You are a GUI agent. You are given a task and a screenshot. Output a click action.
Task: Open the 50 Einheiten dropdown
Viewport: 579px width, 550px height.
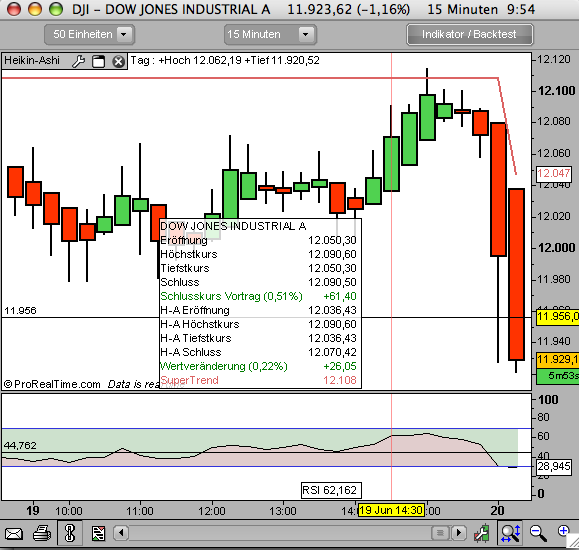(89, 35)
